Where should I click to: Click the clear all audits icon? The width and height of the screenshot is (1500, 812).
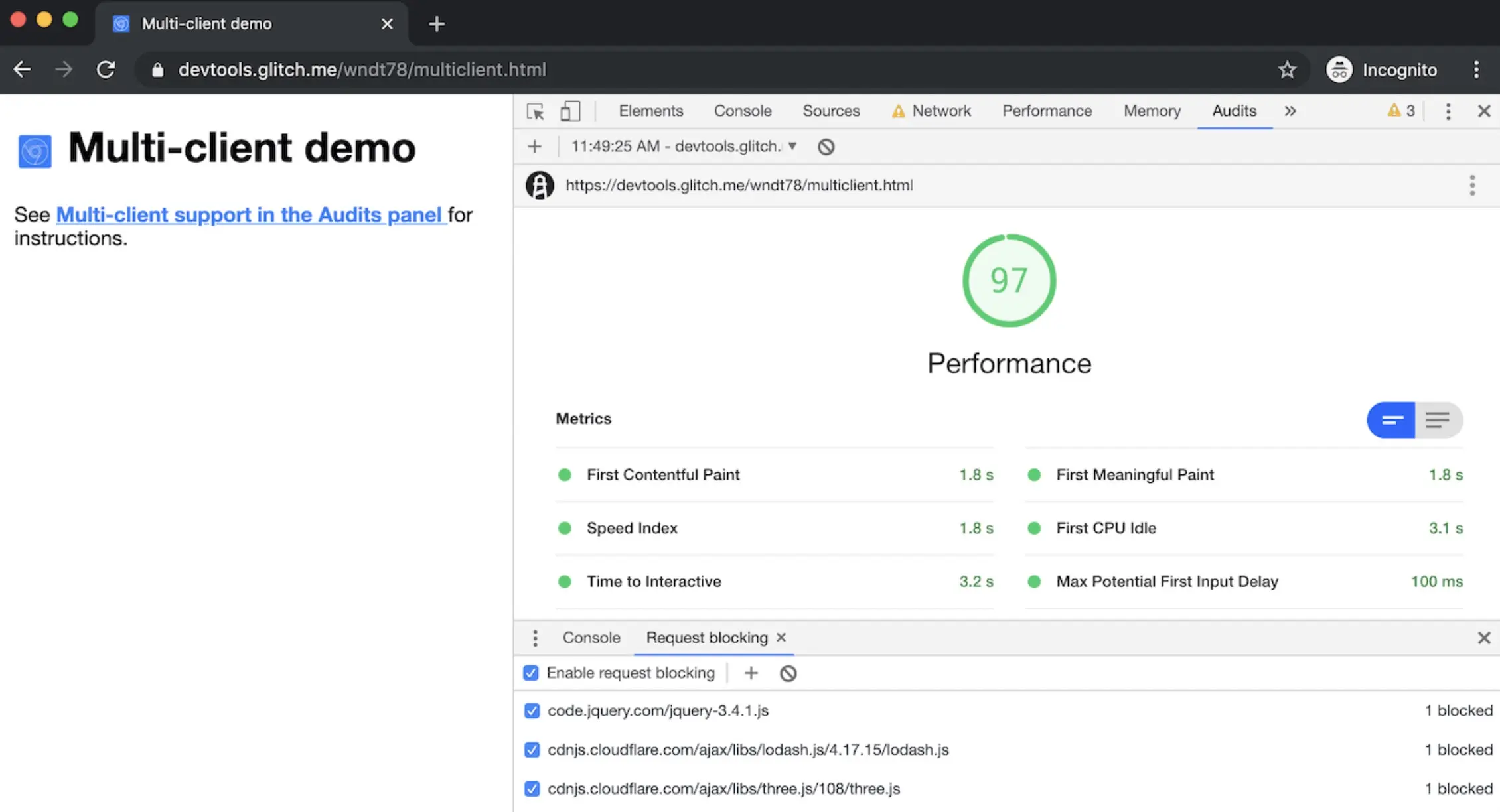(826, 147)
